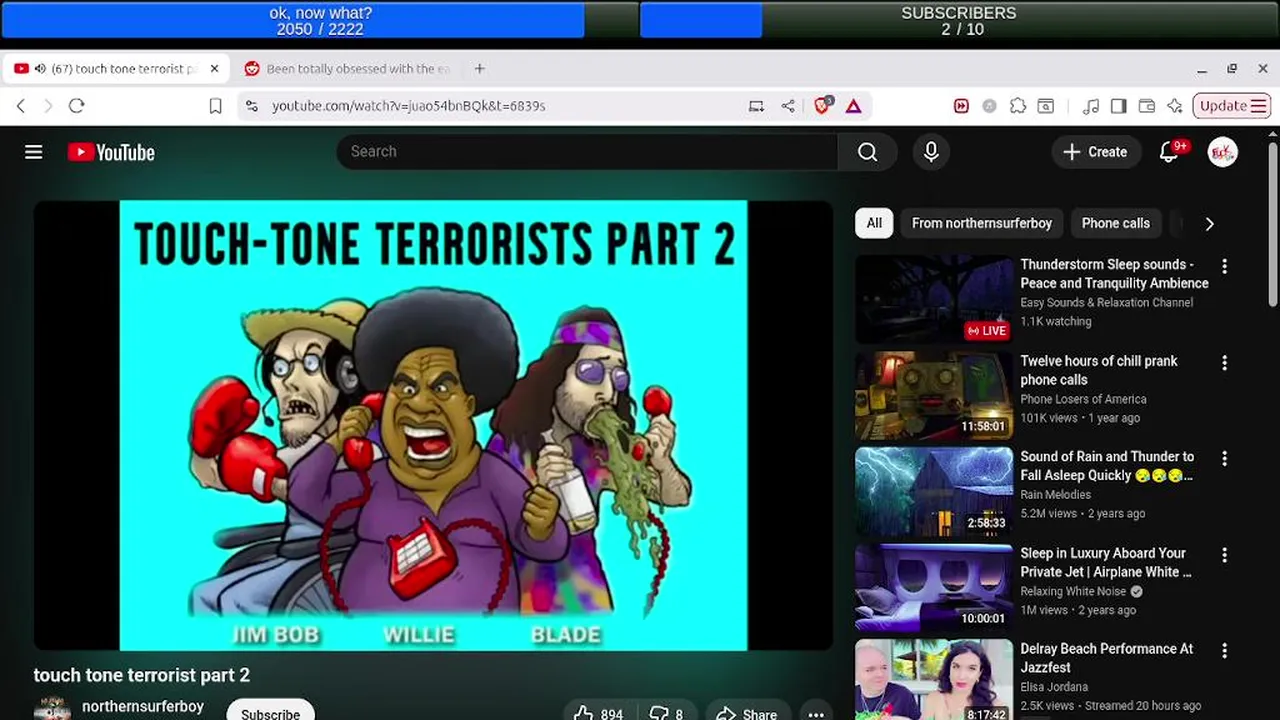This screenshot has width=1280, height=720.
Task: Open options for Thunderstorm Sleep sounds video
Action: click(1224, 266)
